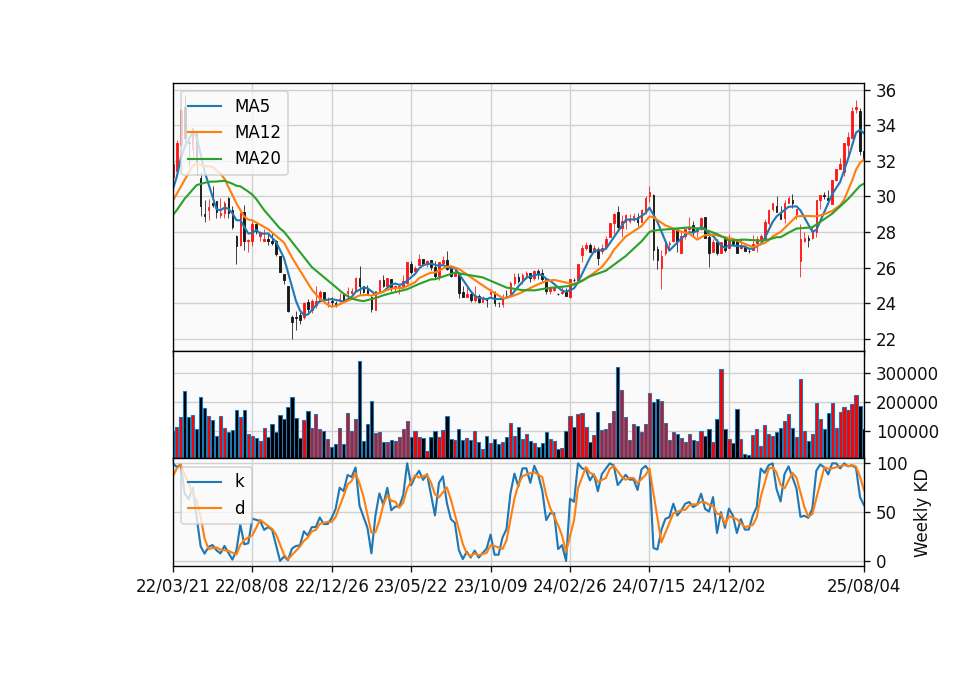Screen dimensions: 960x690
Task: Click the 23/10/09 date axis label
Action: [490, 587]
